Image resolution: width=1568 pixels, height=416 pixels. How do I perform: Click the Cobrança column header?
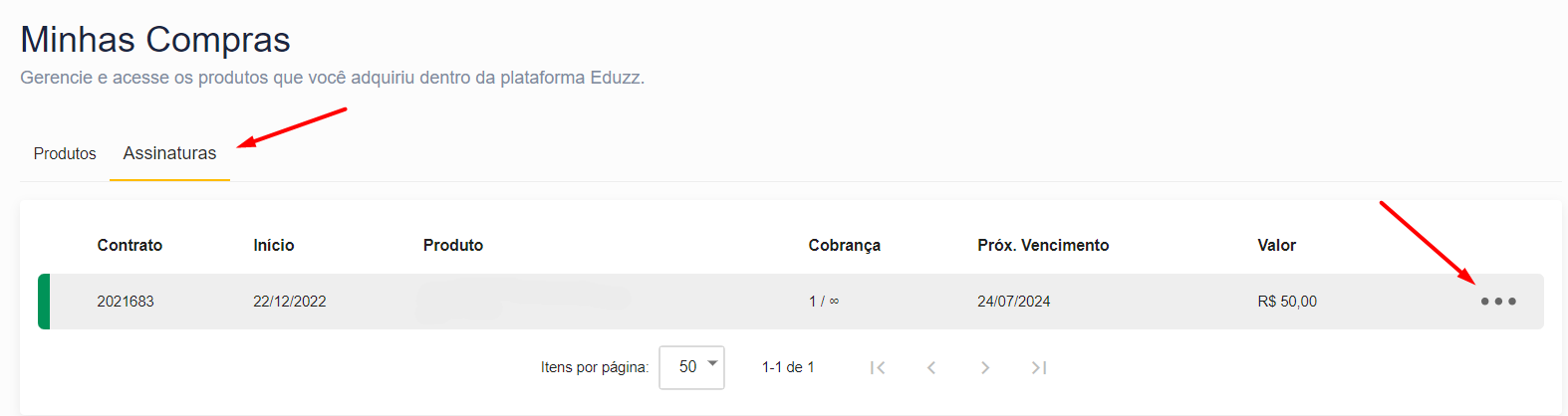pyautogui.click(x=844, y=246)
